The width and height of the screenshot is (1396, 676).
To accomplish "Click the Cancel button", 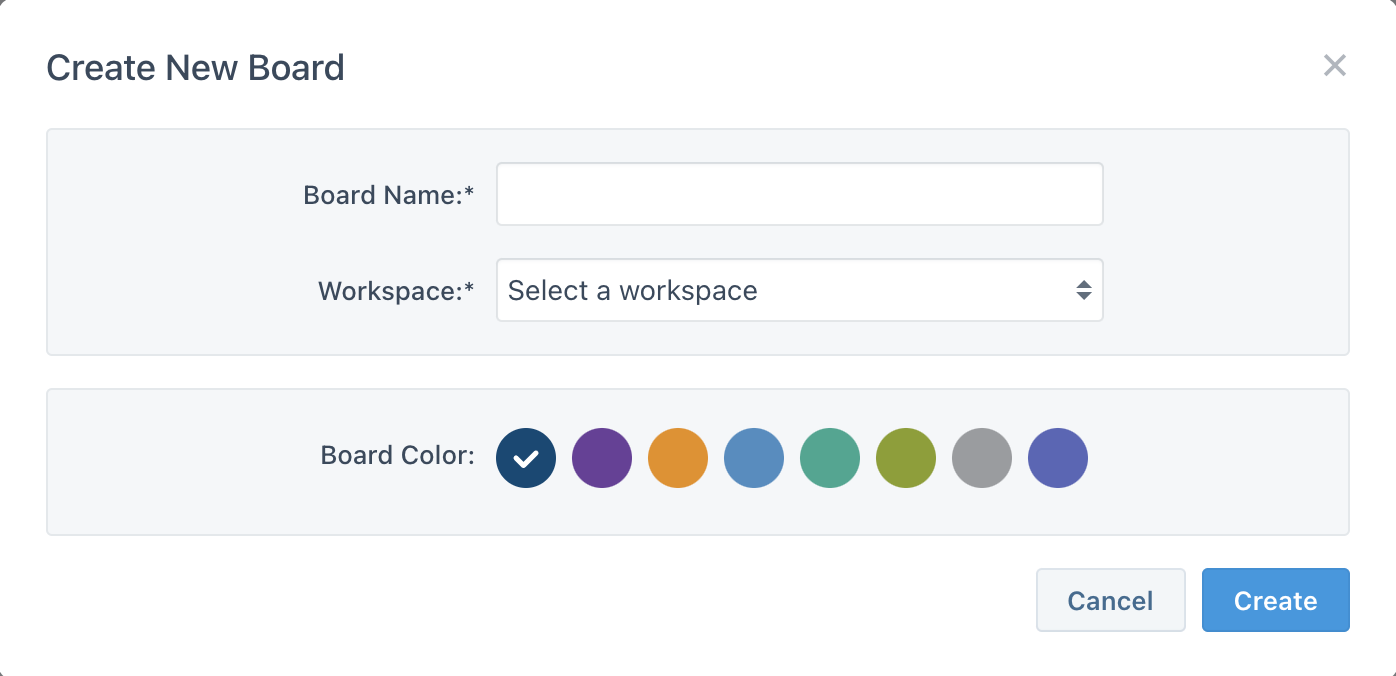I will [x=1111, y=600].
